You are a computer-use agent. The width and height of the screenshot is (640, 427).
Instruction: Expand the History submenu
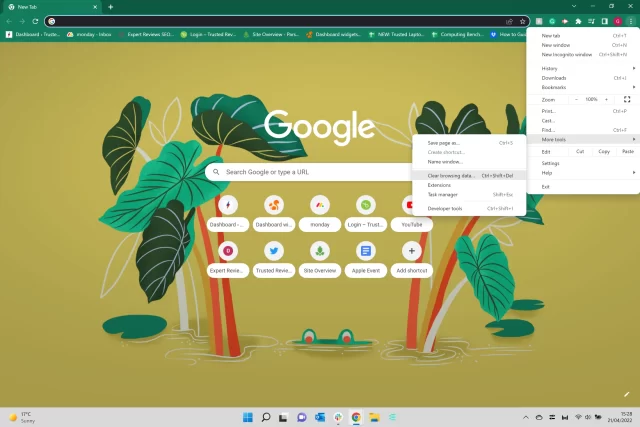click(583, 69)
